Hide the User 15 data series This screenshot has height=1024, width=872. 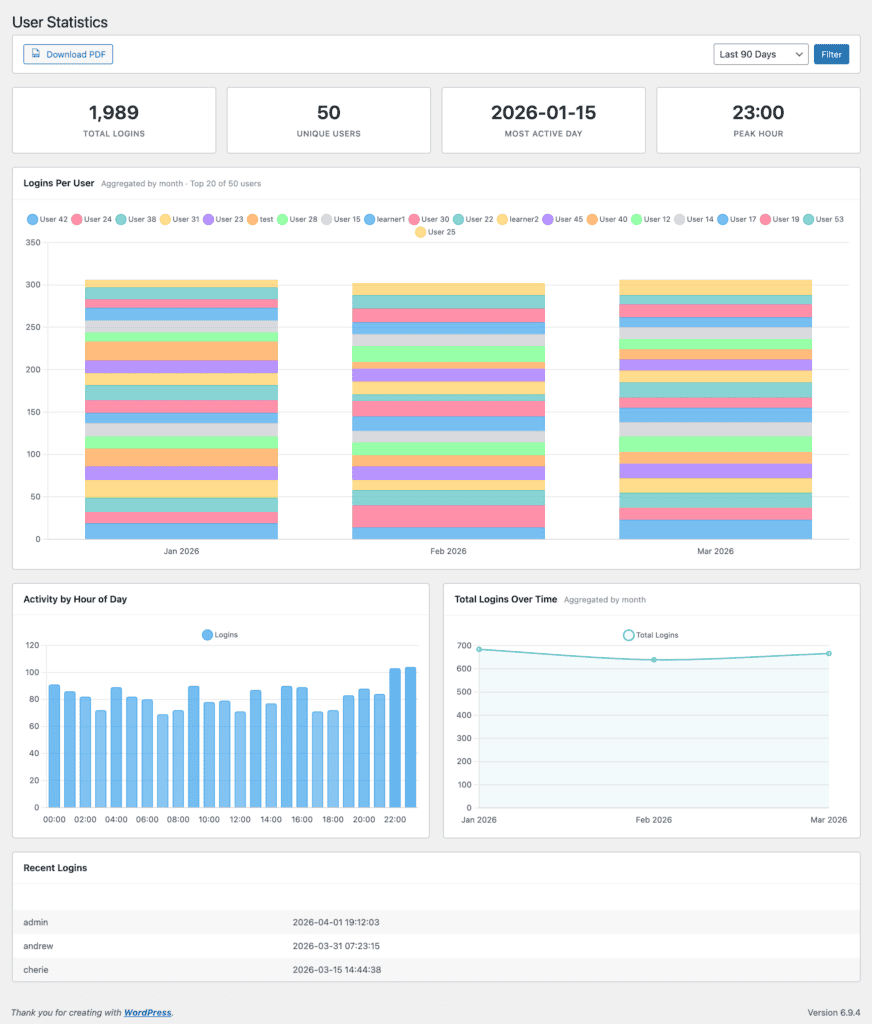(329, 220)
